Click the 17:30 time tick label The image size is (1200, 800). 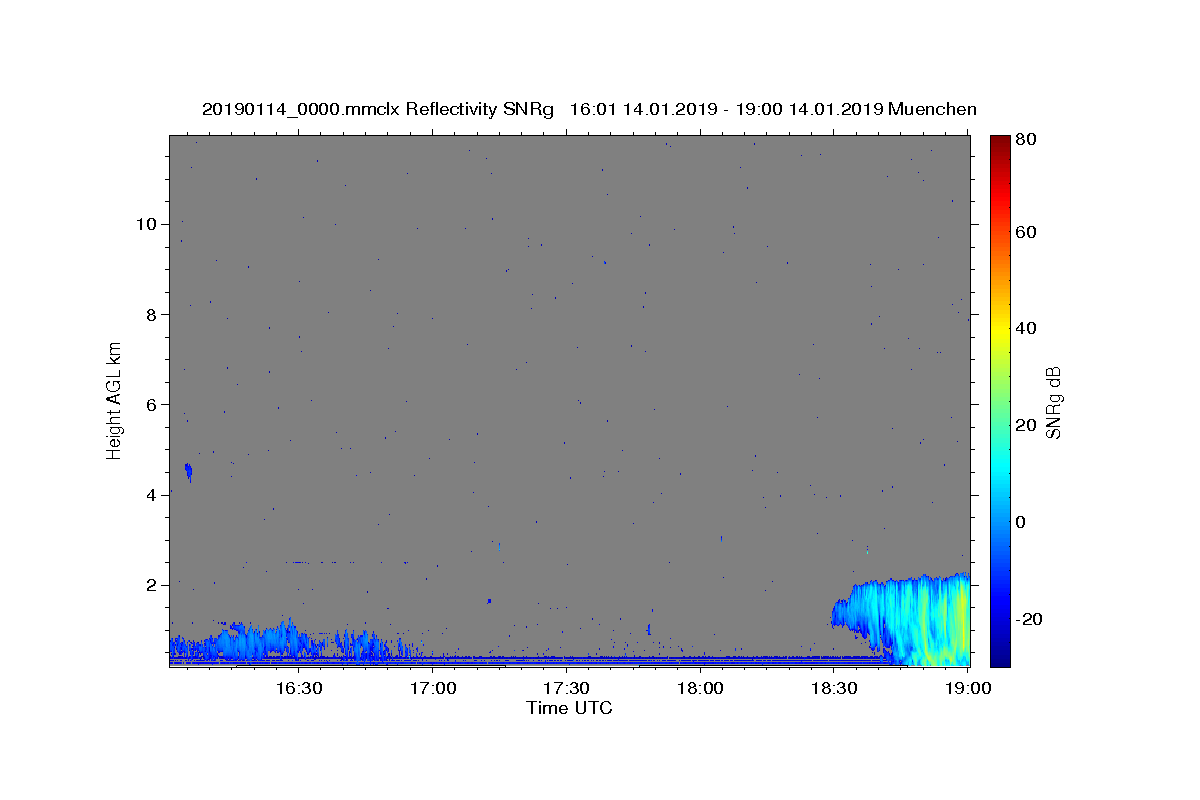coord(567,689)
